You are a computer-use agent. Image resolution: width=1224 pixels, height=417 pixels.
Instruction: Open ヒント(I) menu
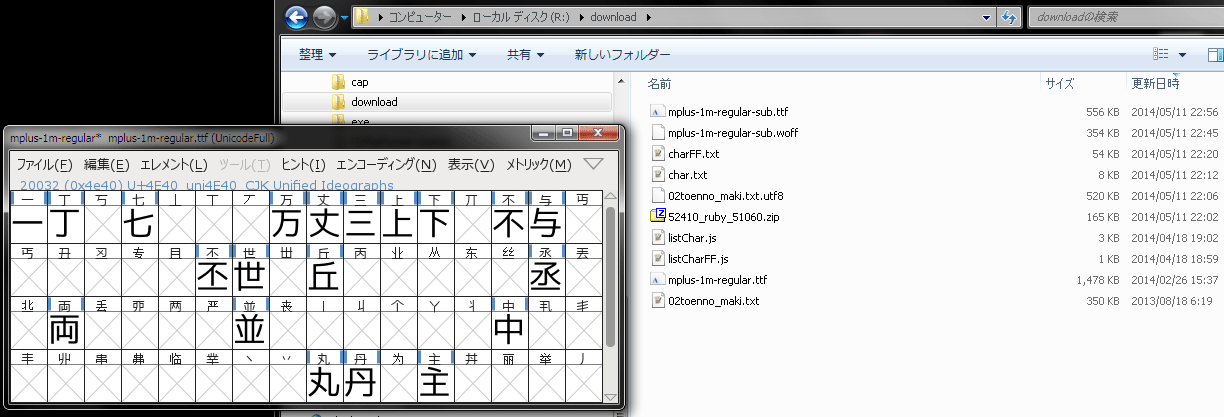click(303, 165)
